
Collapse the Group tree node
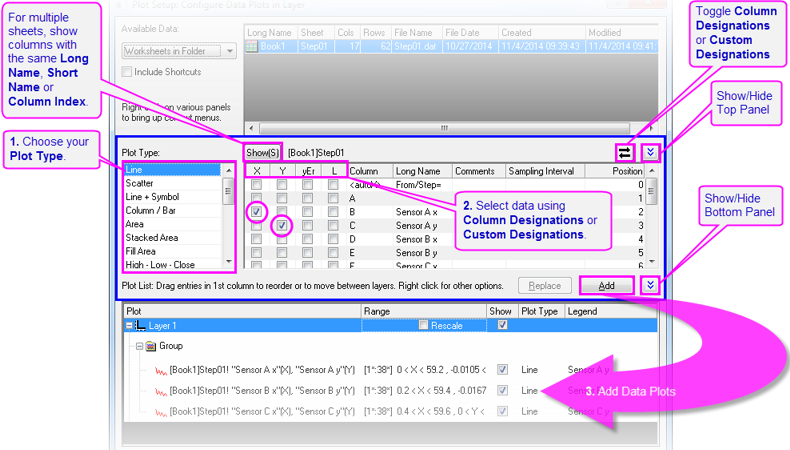(x=138, y=346)
